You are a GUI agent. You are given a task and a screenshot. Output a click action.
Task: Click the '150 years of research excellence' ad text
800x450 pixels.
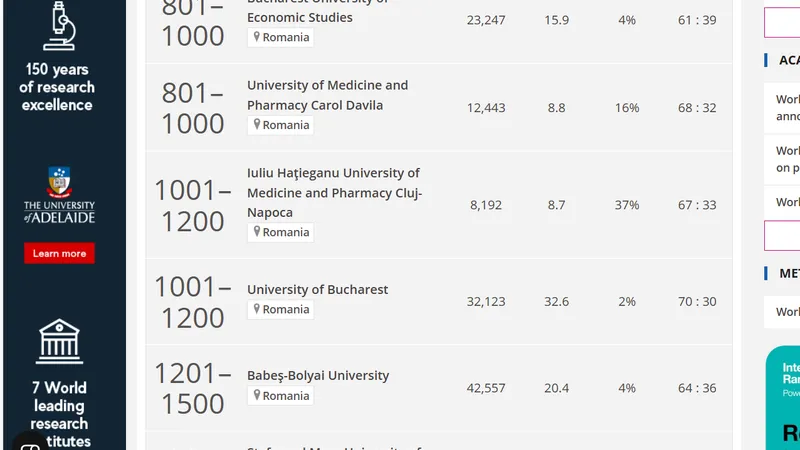[57, 87]
